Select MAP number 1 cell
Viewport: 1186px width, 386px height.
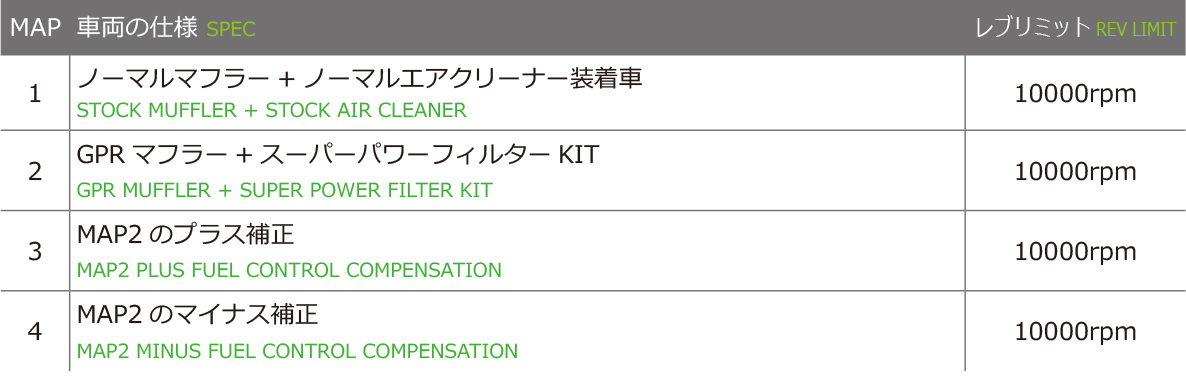click(35, 95)
